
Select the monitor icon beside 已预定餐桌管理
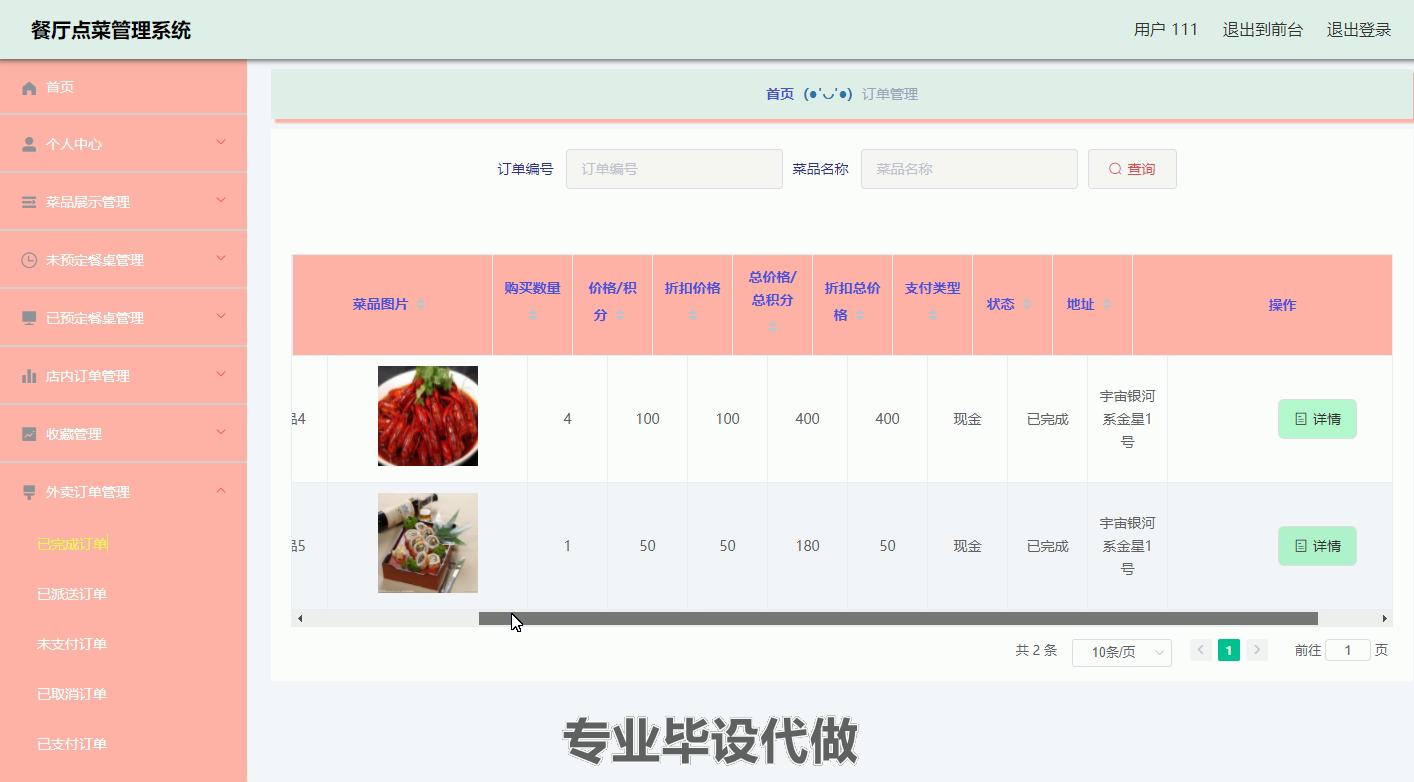coord(31,317)
